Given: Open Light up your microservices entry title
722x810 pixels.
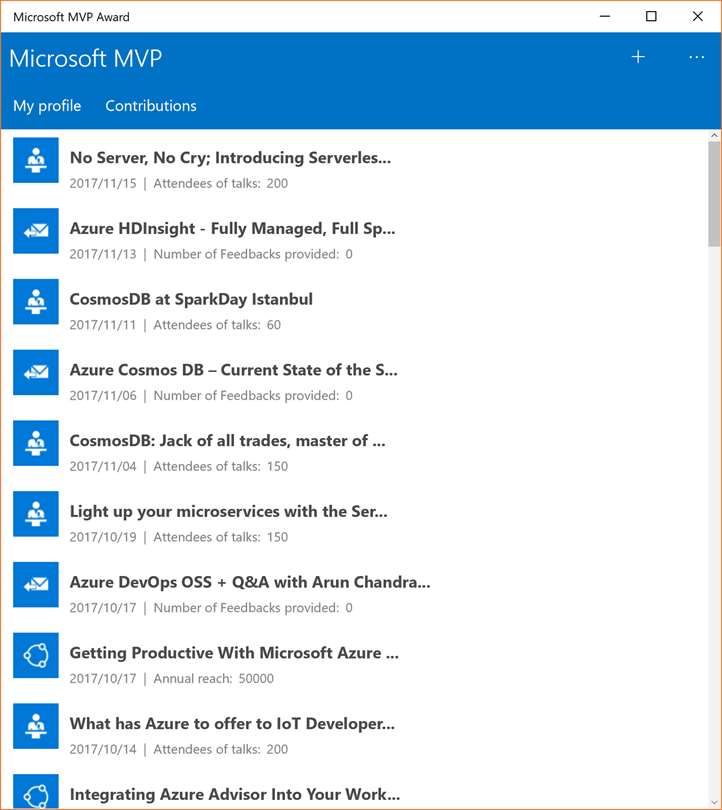Looking at the screenshot, I should [x=228, y=511].
